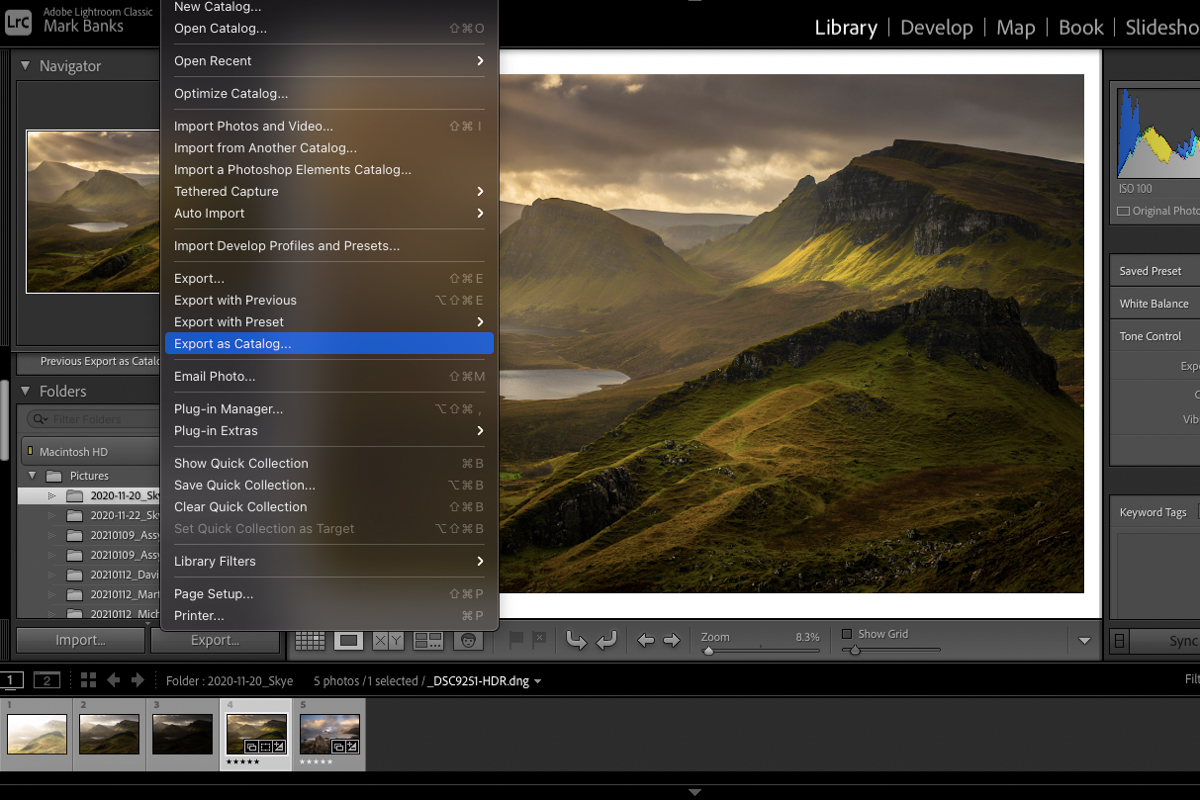Collapse the Folders panel
The width and height of the screenshot is (1200, 800).
[25, 391]
